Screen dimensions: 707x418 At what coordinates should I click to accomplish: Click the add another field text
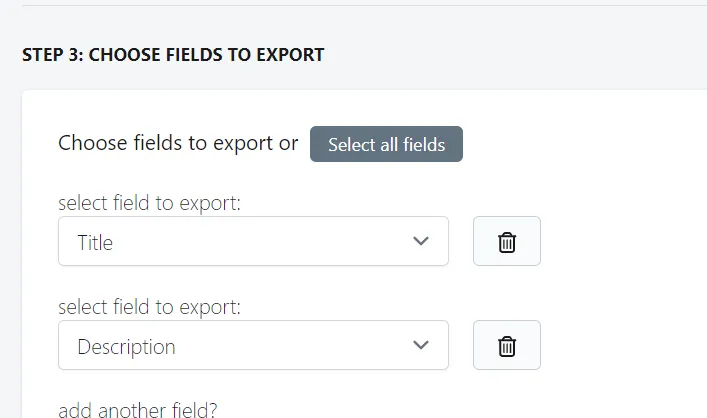pos(138,410)
